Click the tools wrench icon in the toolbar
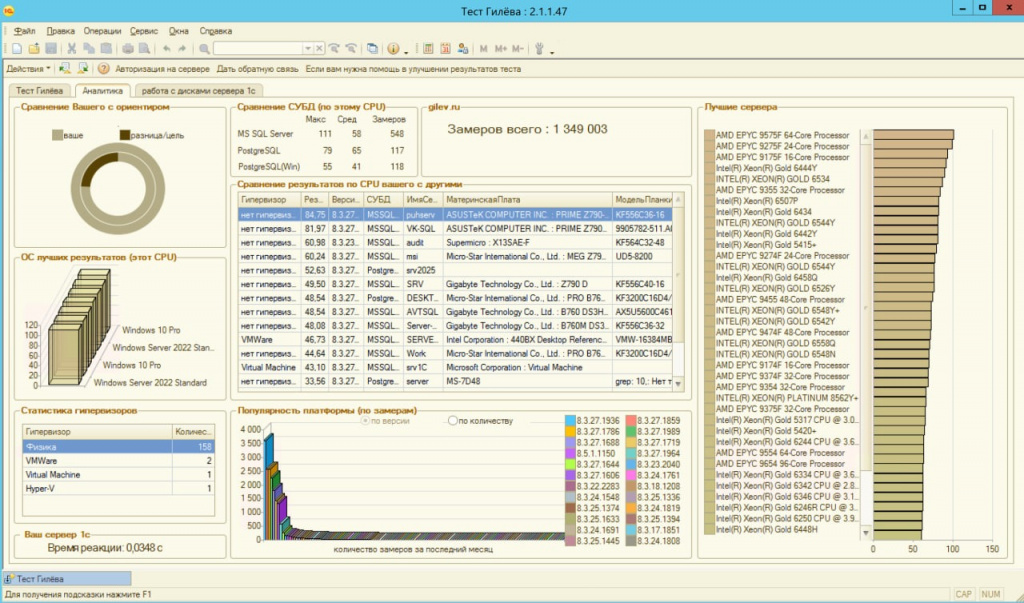 pyautogui.click(x=539, y=48)
